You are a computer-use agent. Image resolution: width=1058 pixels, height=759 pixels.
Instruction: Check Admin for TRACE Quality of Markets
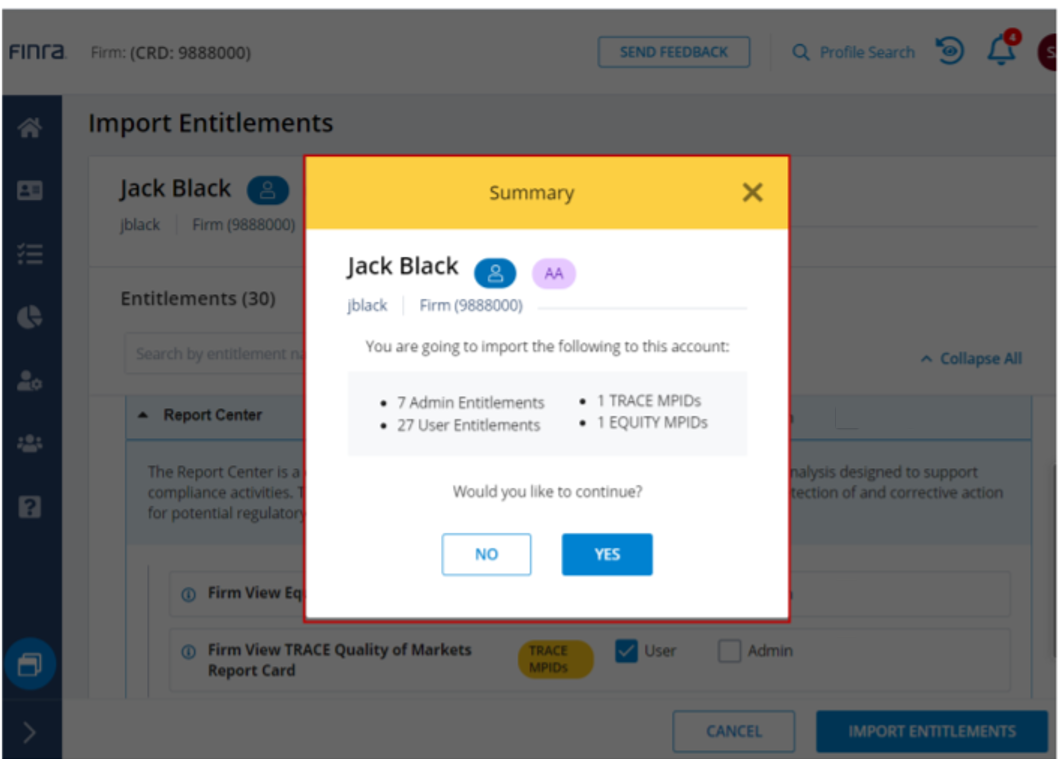[x=730, y=651]
